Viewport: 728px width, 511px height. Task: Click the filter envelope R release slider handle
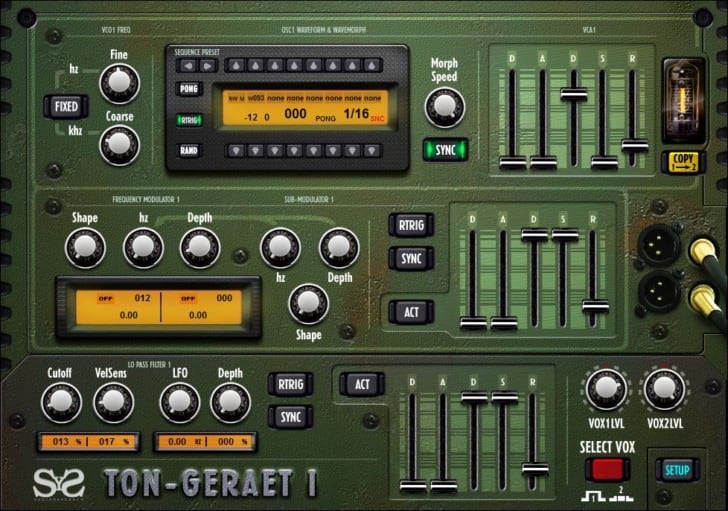535,469
